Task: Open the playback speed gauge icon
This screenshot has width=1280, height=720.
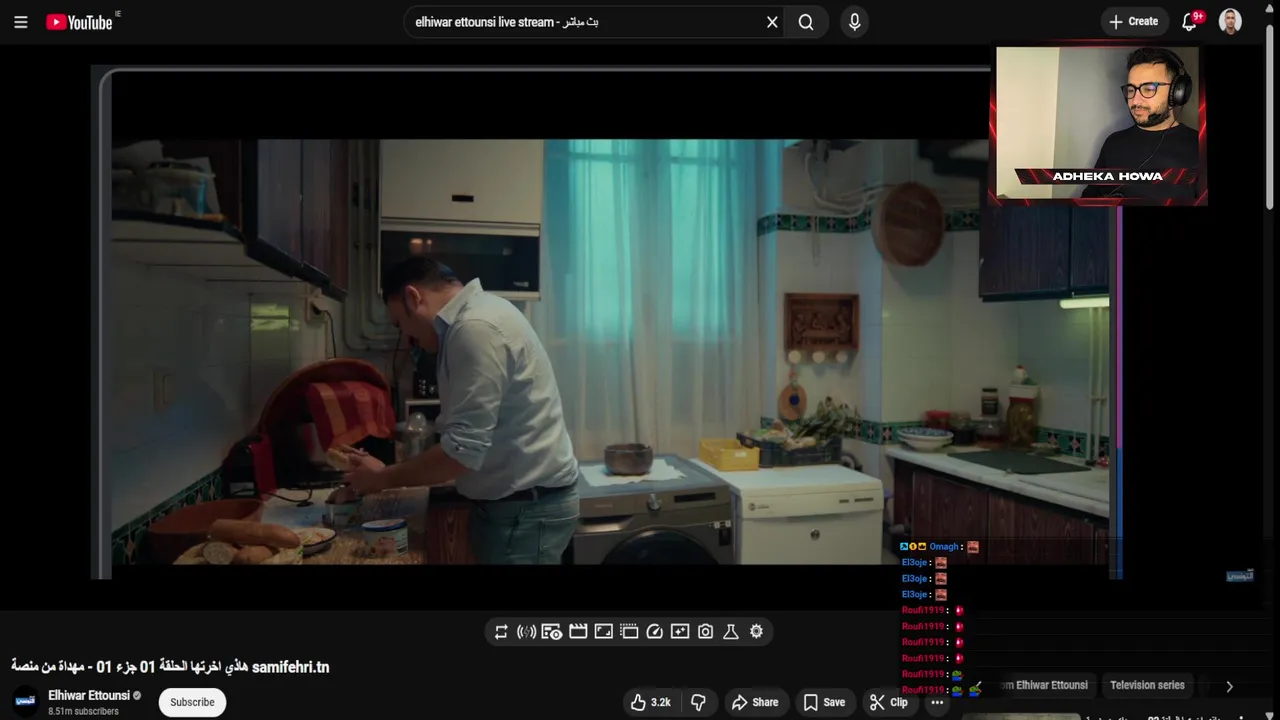Action: [654, 631]
